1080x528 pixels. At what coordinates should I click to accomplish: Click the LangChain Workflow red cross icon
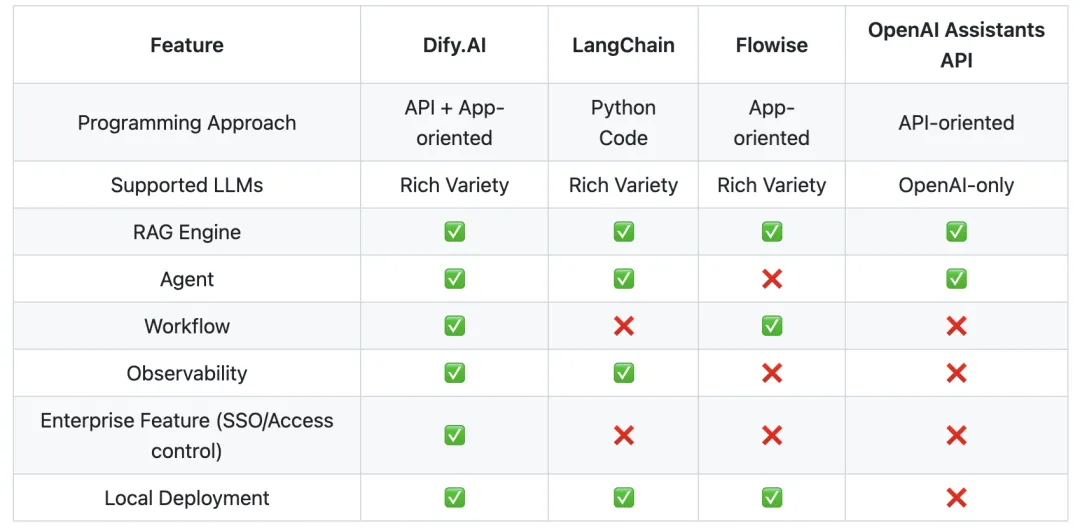(623, 326)
